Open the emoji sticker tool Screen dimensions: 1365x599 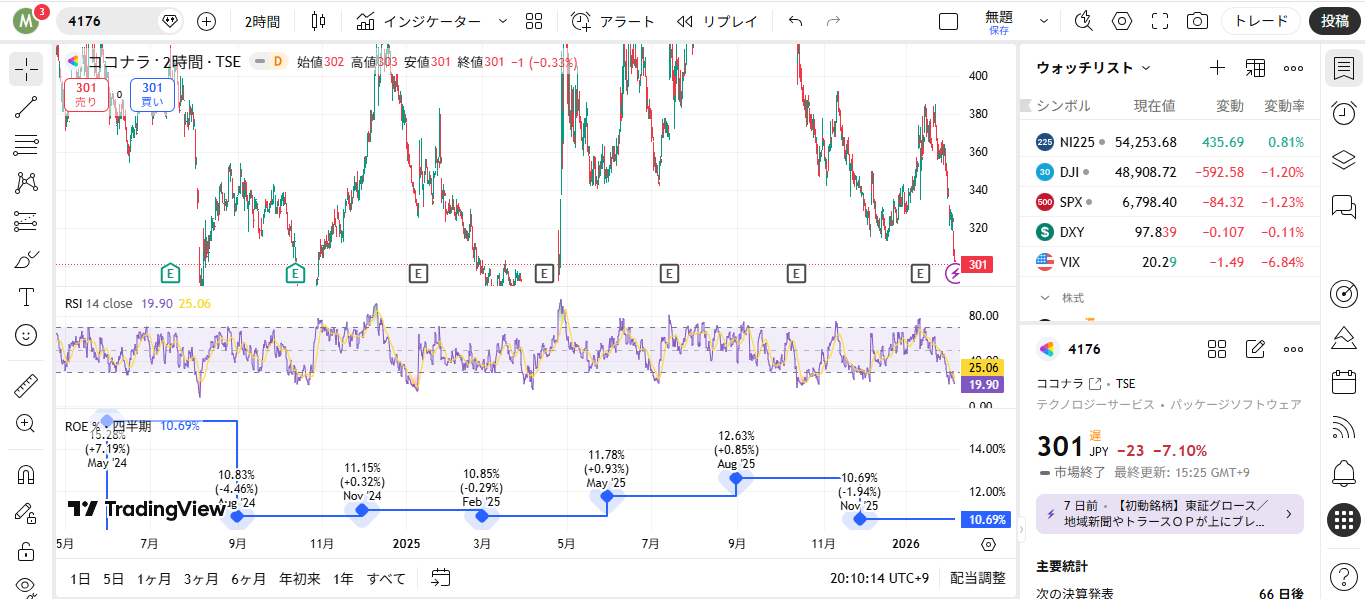point(26,335)
